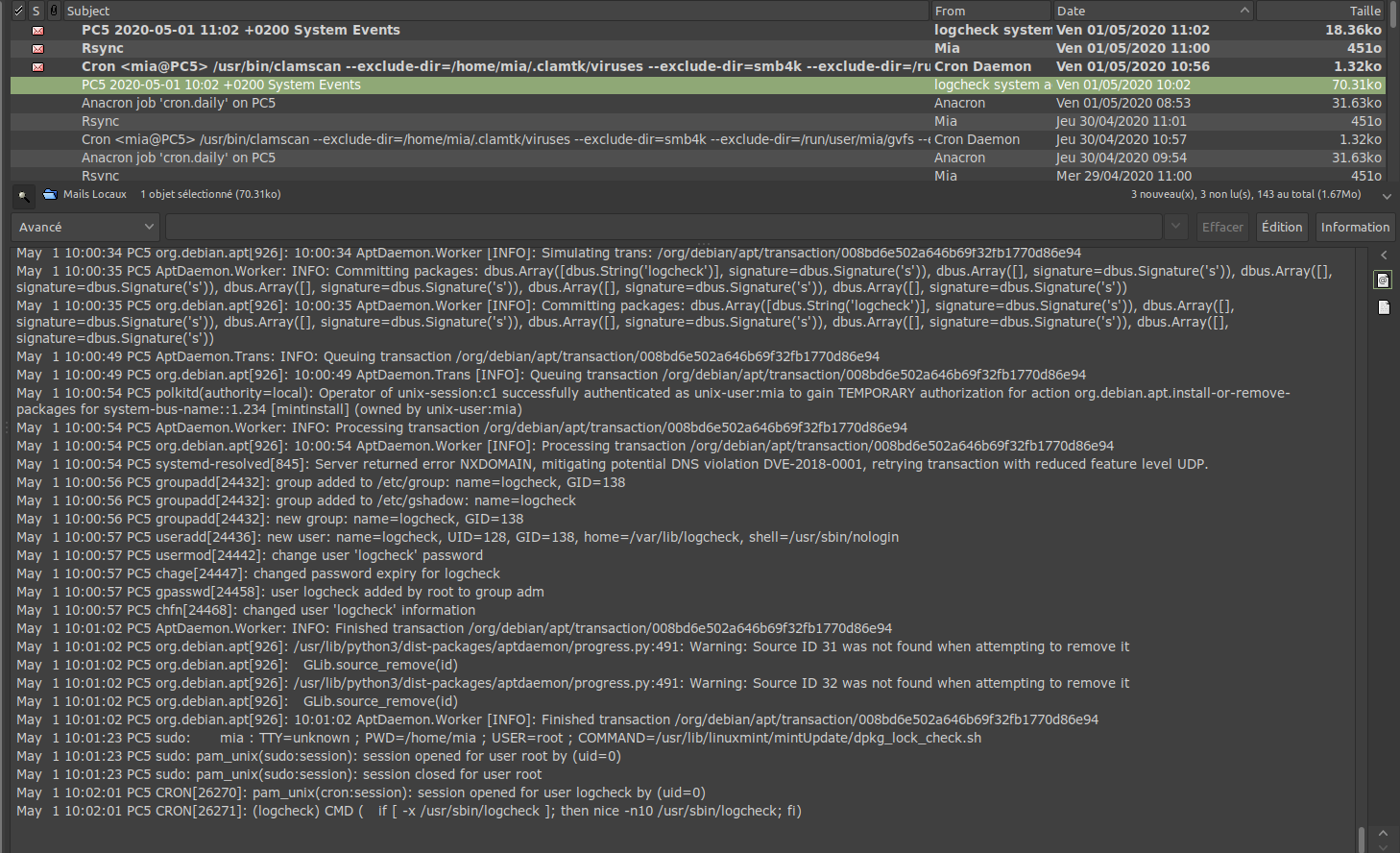Click the attachment paperclip column header
Image resolution: width=1400 pixels, height=853 pixels.
click(54, 11)
